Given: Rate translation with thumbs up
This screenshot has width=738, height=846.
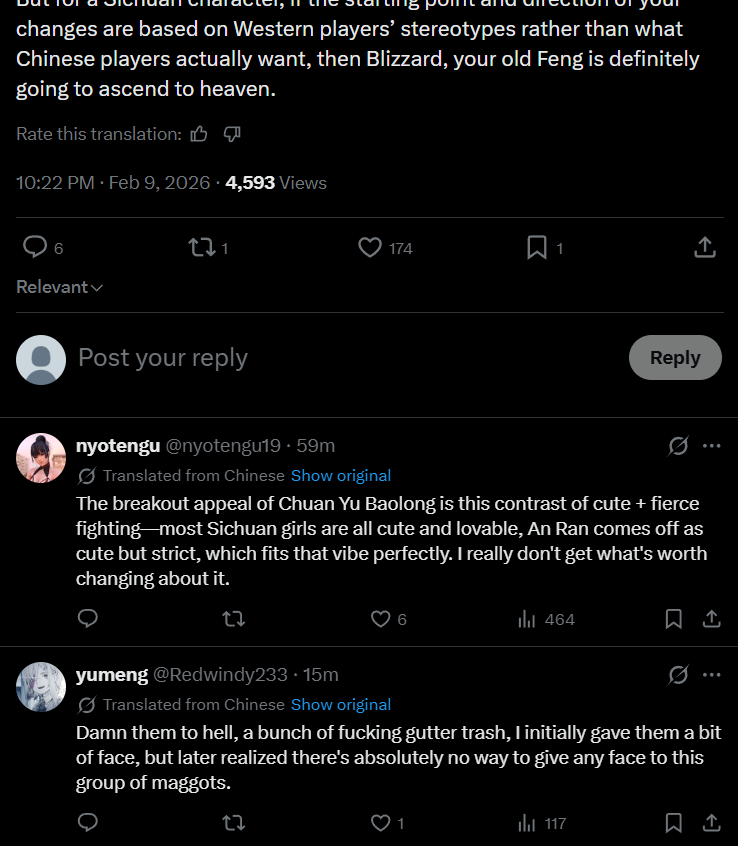Looking at the screenshot, I should click(199, 134).
